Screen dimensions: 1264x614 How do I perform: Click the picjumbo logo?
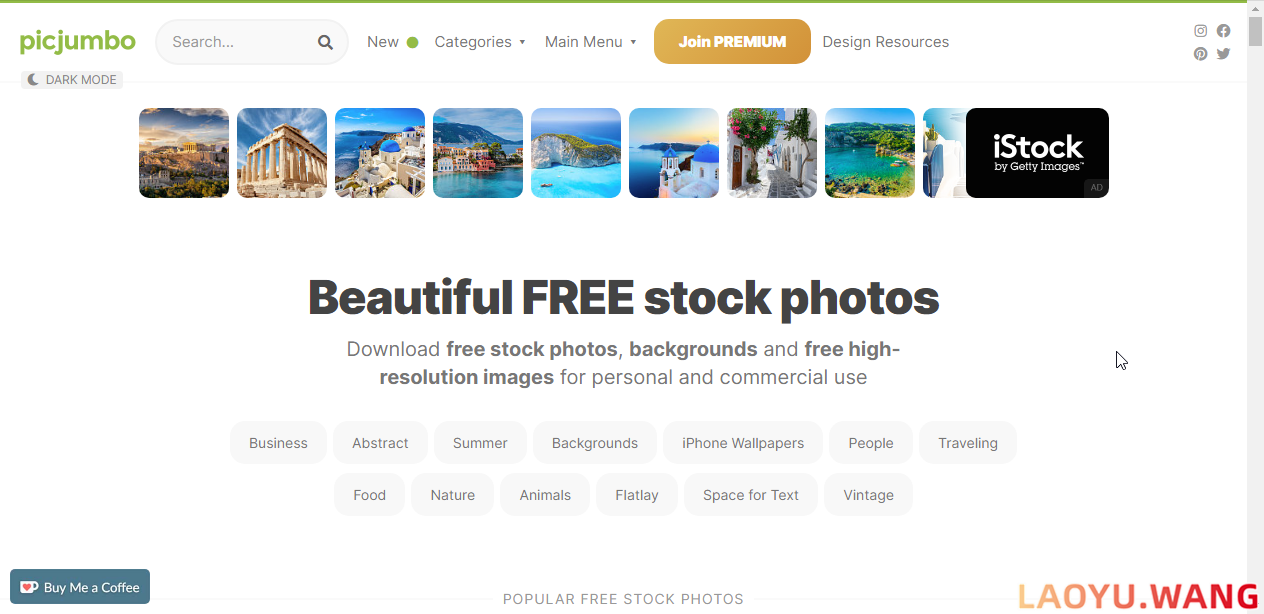click(x=78, y=41)
